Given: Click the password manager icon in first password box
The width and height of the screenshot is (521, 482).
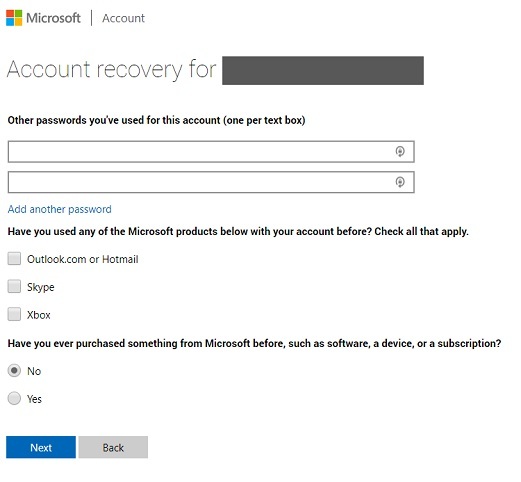Looking at the screenshot, I should [400, 152].
